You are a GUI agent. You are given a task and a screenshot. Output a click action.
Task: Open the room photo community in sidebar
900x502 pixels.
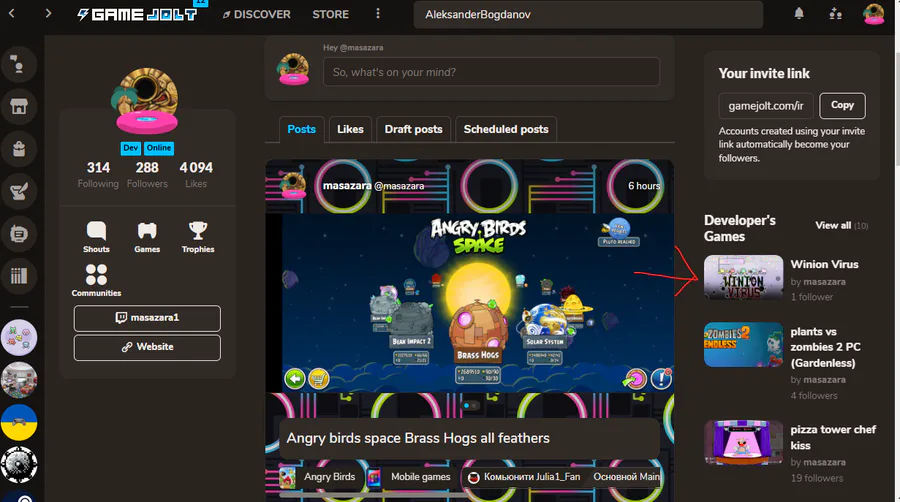tap(19, 380)
